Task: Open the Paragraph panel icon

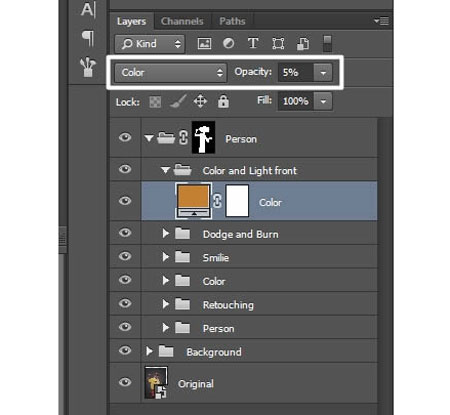Action: click(x=88, y=38)
